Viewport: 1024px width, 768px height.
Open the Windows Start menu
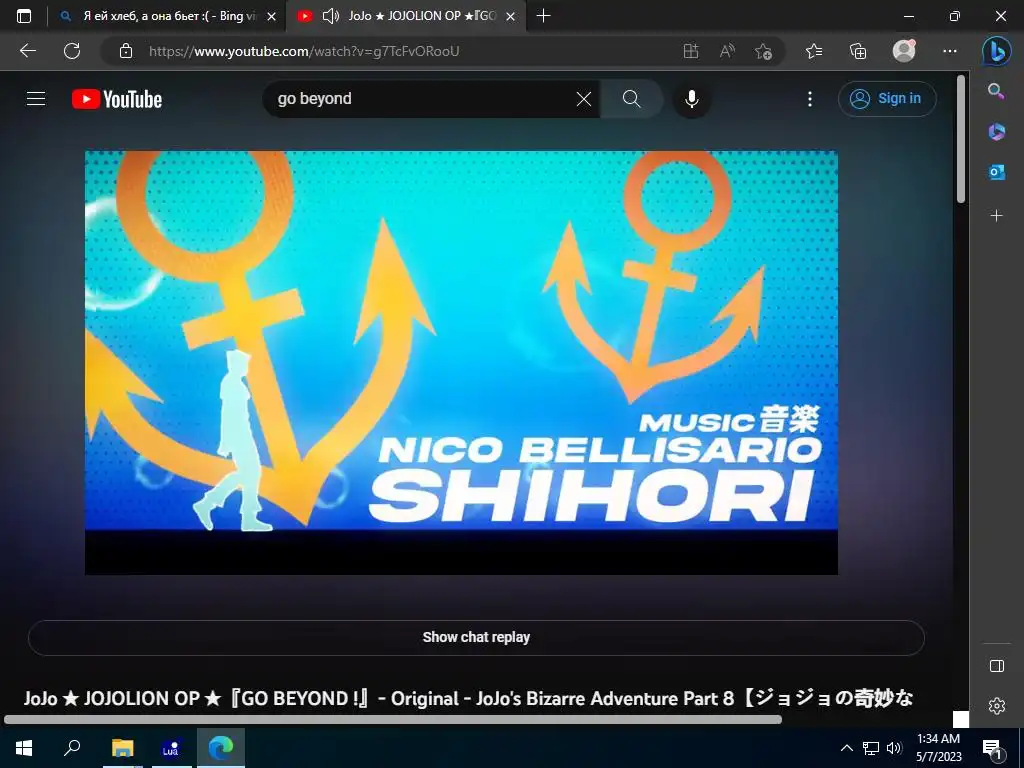point(24,748)
